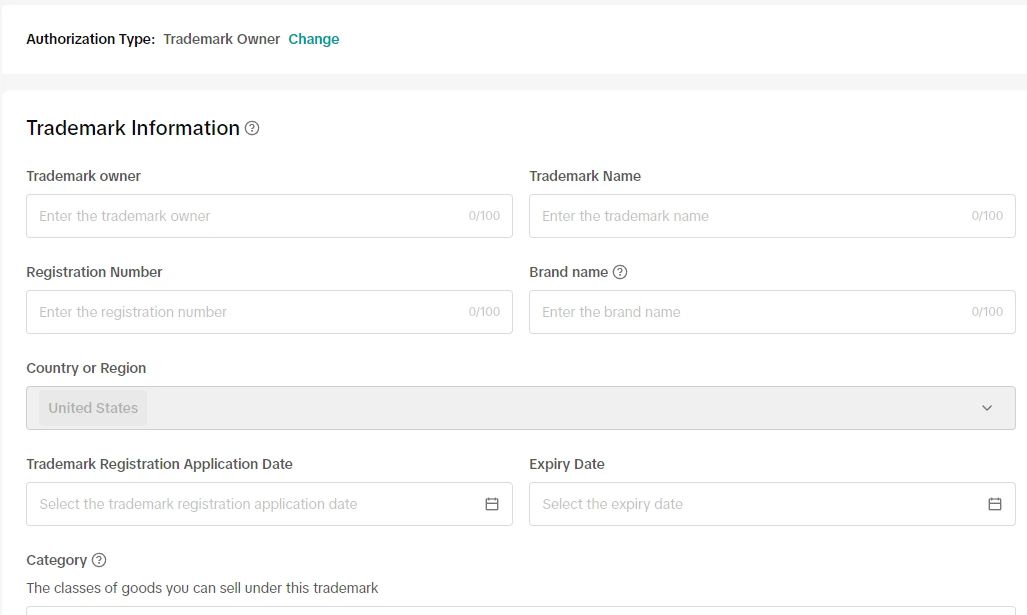The height and width of the screenshot is (615, 1027).
Task: Click the Trademark Information section heading
Action: tap(133, 128)
